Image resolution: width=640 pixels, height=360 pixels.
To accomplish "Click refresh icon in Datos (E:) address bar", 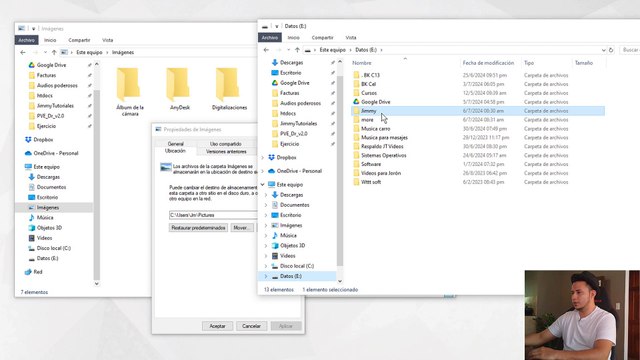I will click(x=611, y=50).
